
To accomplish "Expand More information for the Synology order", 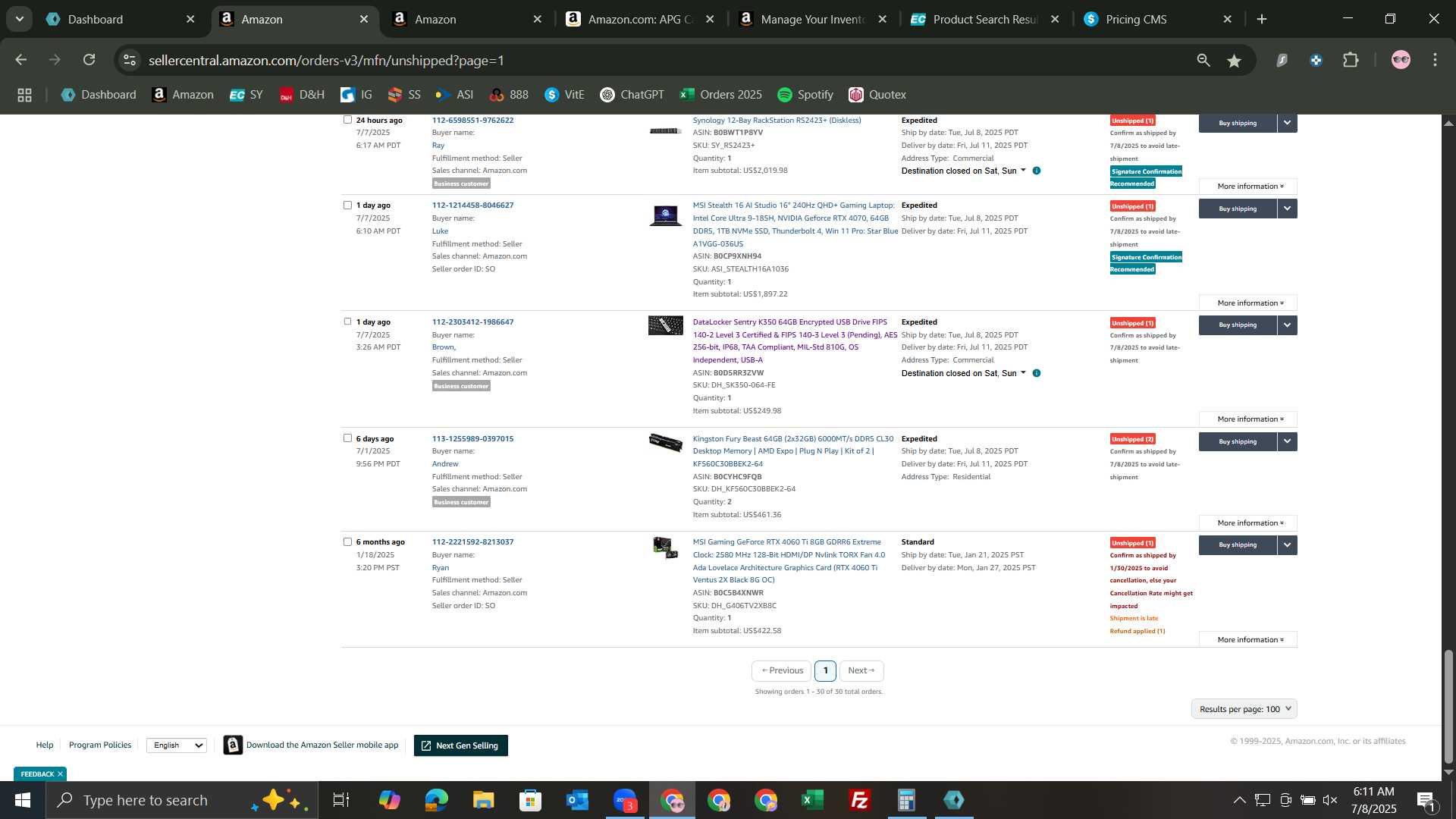I will (x=1248, y=187).
